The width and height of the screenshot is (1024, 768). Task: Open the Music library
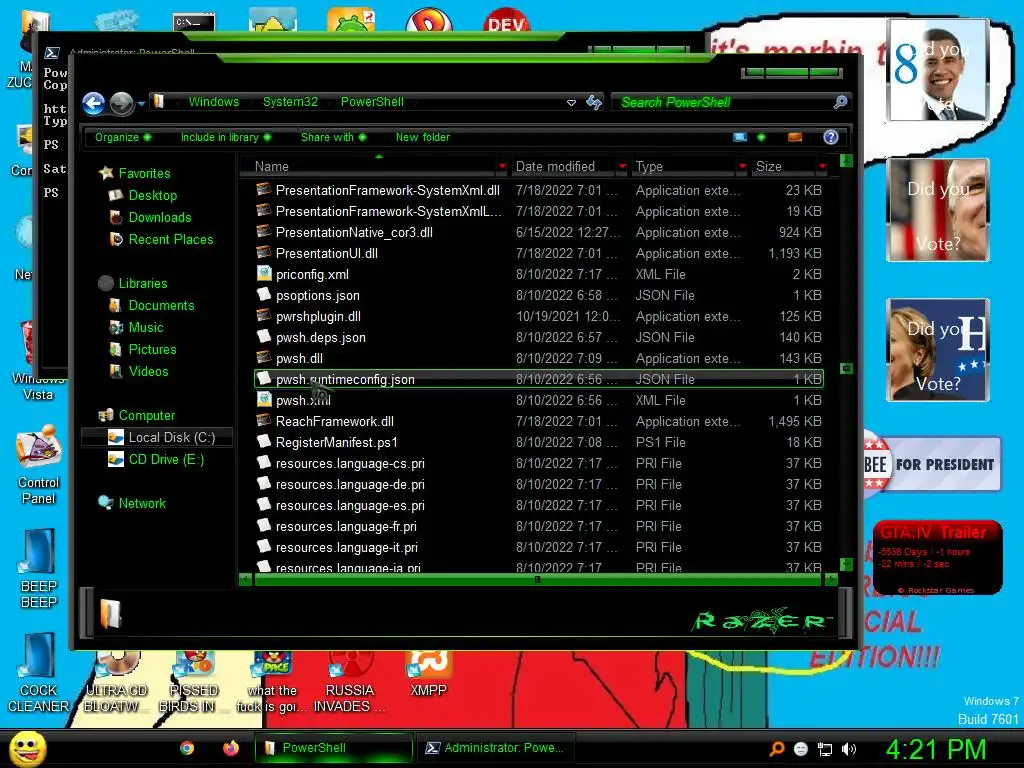tap(146, 328)
